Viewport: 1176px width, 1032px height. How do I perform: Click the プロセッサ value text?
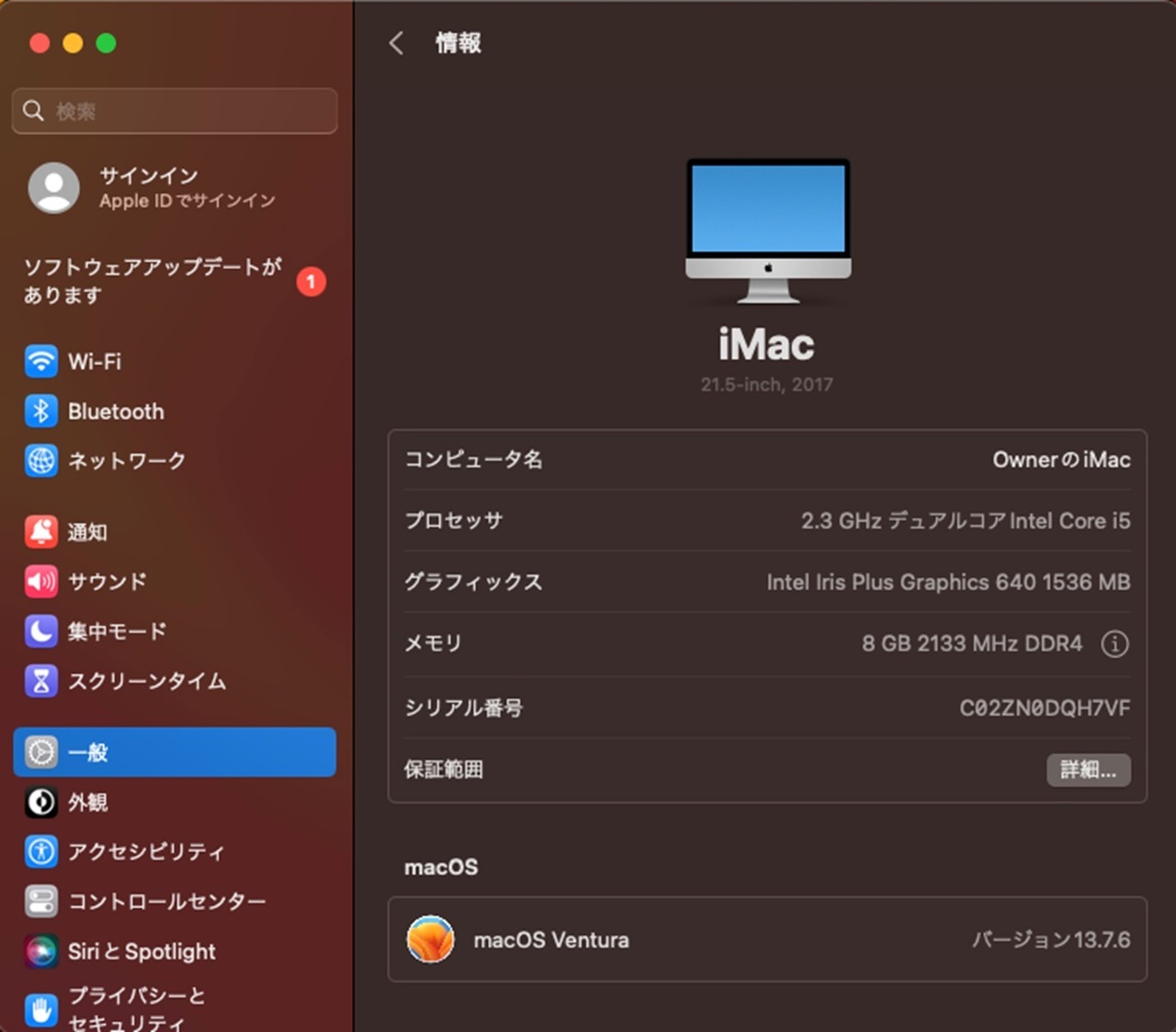pyautogui.click(x=966, y=521)
